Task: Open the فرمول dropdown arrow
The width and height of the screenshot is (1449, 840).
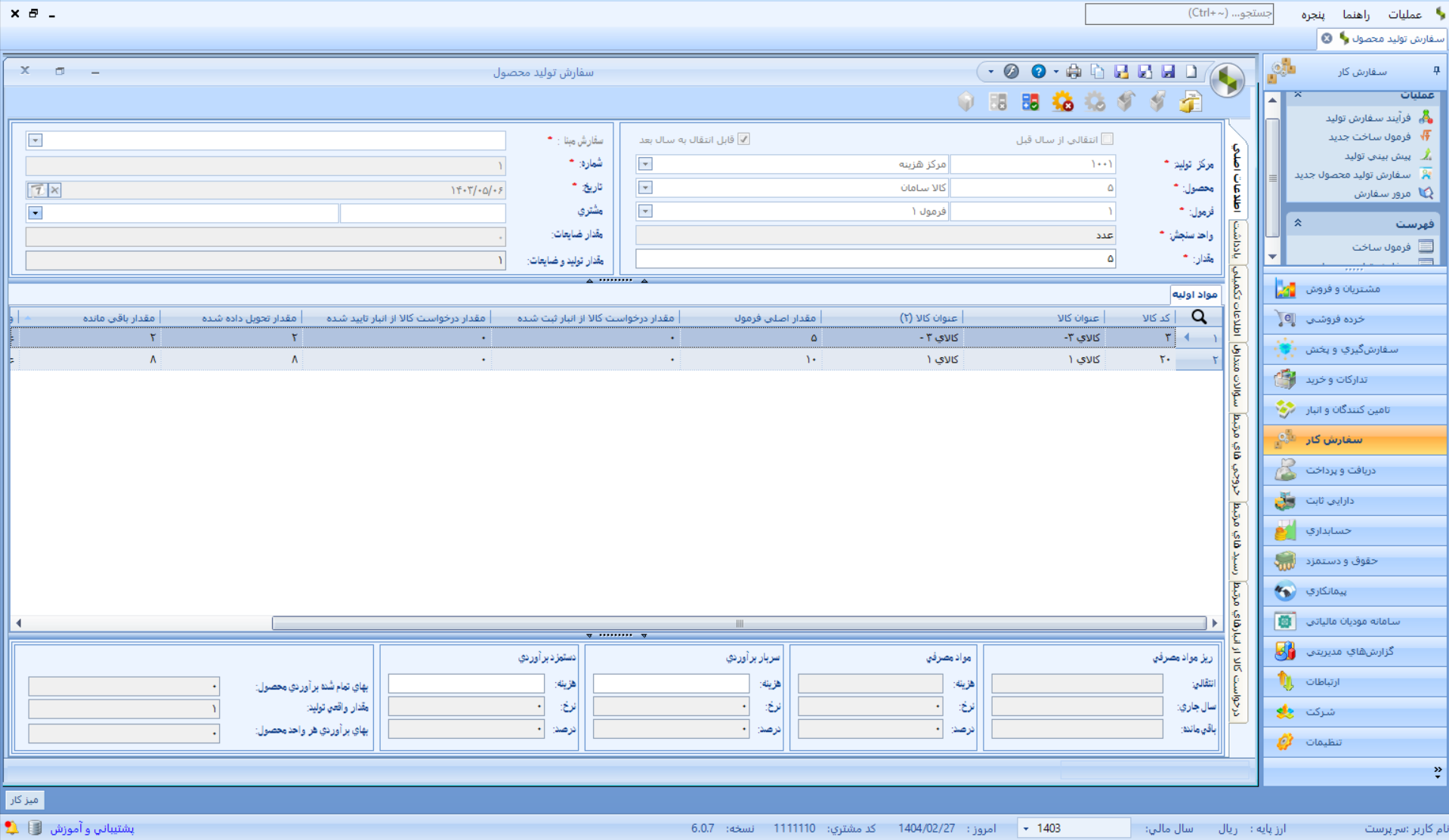Action: click(645, 212)
